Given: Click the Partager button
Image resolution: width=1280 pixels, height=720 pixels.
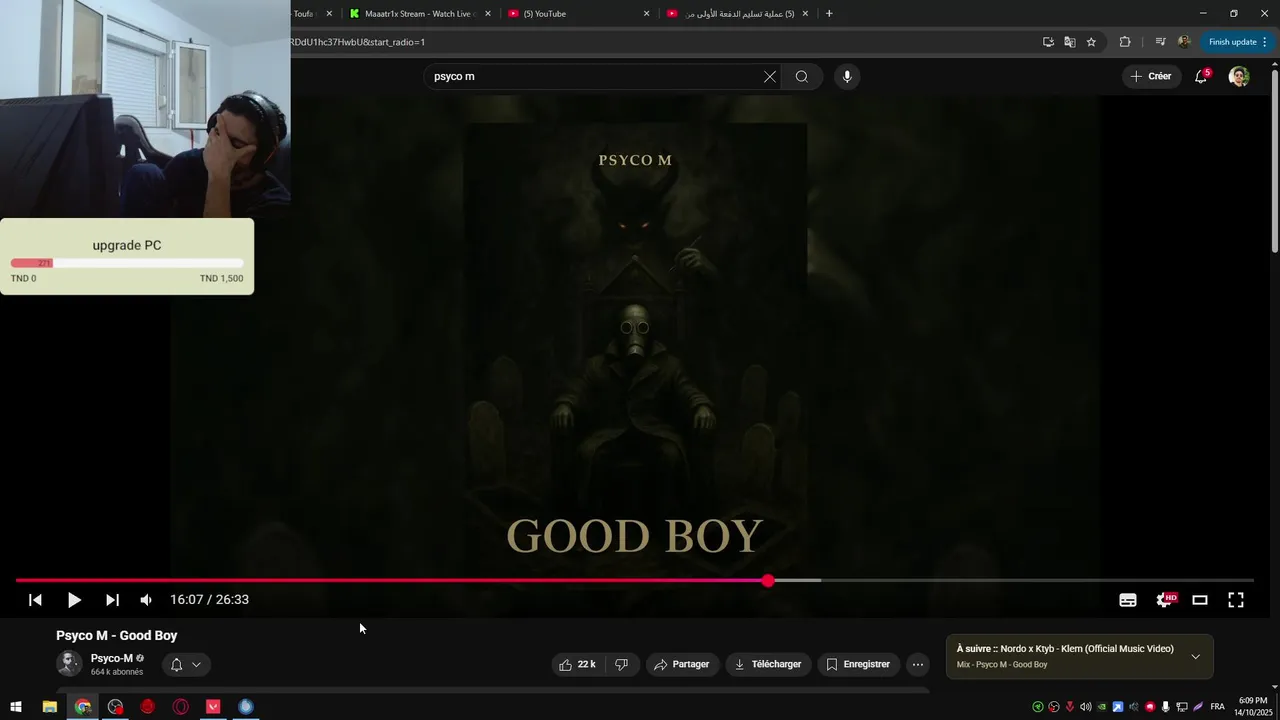Looking at the screenshot, I should pyautogui.click(x=682, y=664).
